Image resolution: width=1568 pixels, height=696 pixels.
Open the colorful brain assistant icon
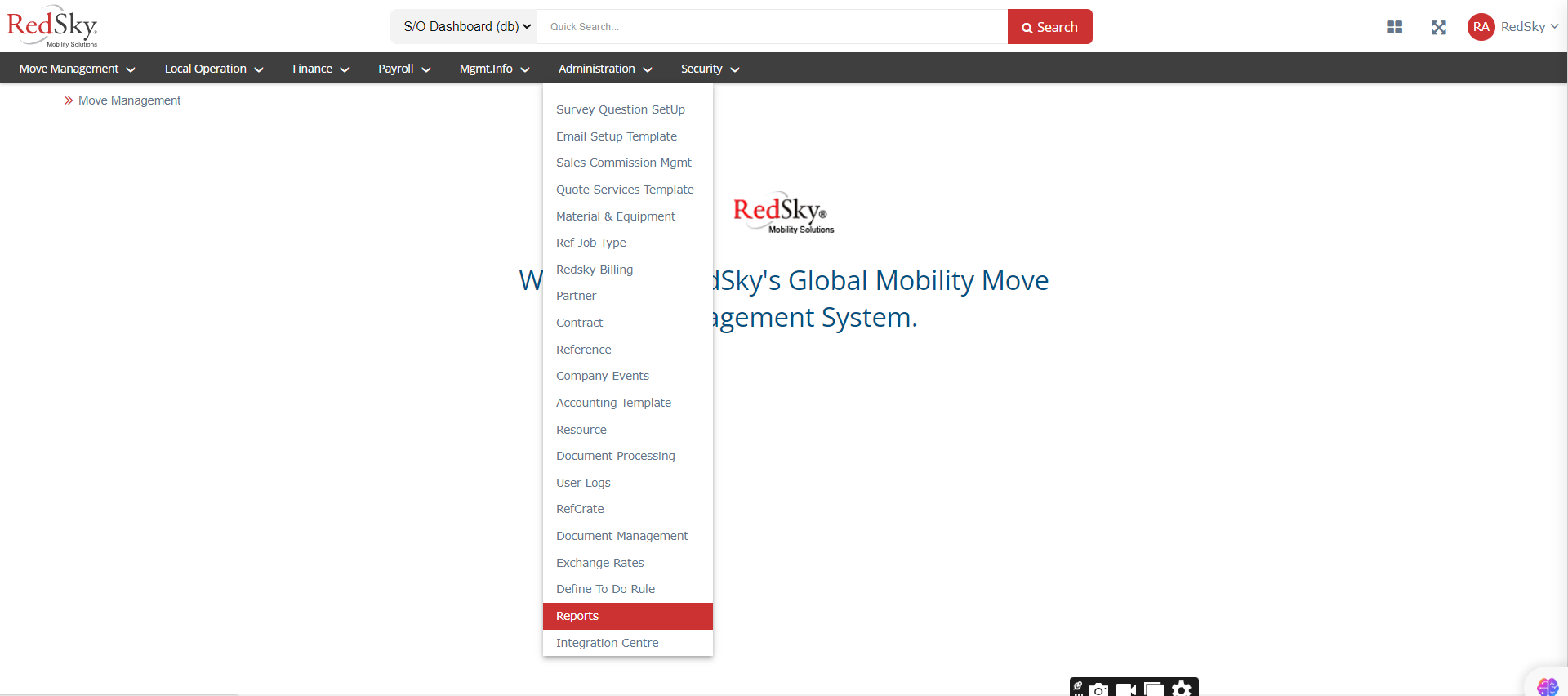coord(1547,686)
